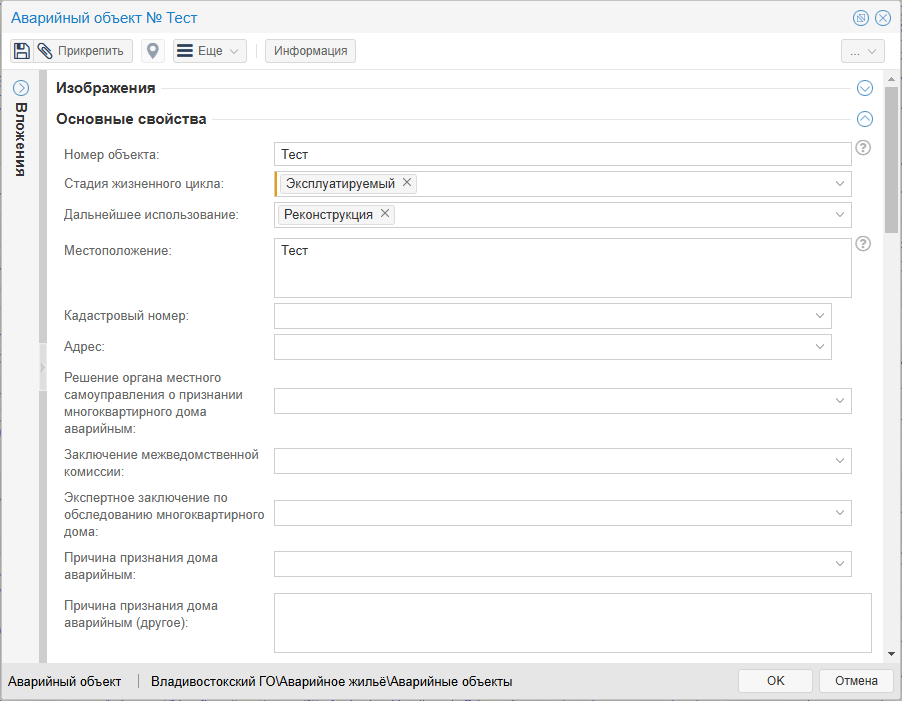Click the save floppy disk icon

pyautogui.click(x=21, y=51)
